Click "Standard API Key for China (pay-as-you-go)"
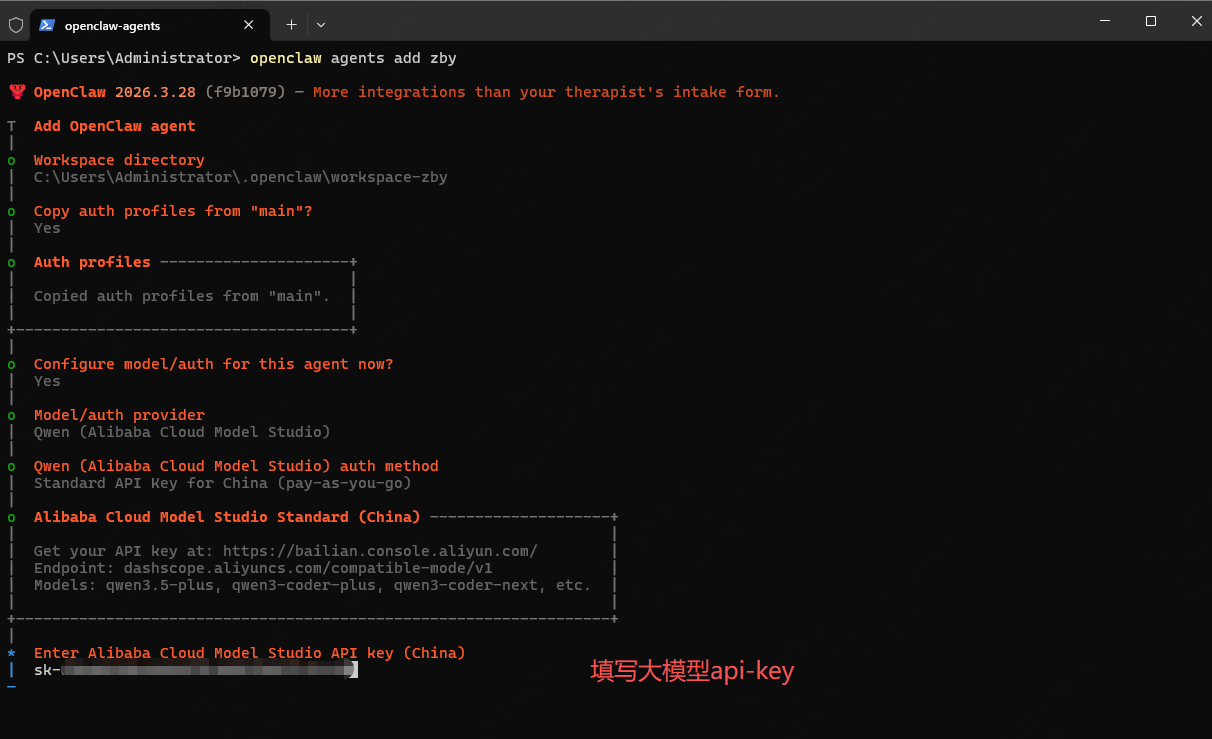 222,483
